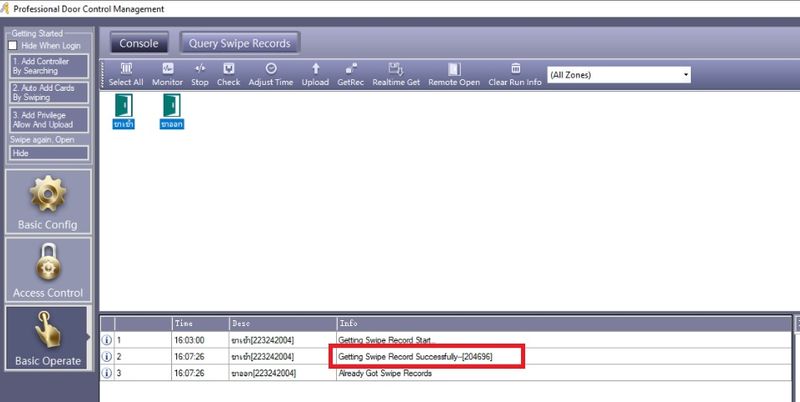This screenshot has width=800, height=402.
Task: Click Auto Add Cards By Swiping button
Action: pyautogui.click(x=49, y=93)
